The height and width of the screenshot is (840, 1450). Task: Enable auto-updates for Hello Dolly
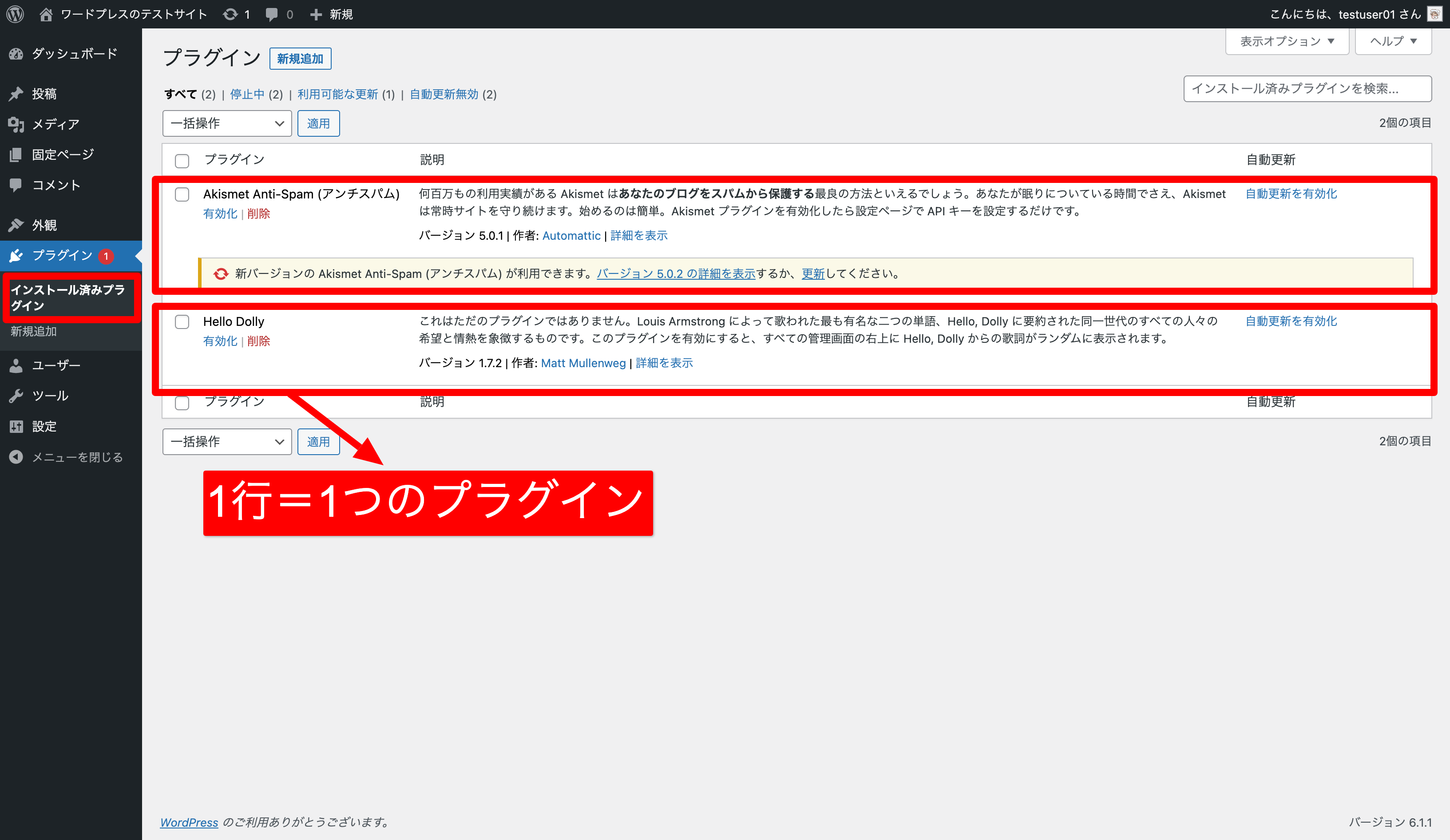1291,321
